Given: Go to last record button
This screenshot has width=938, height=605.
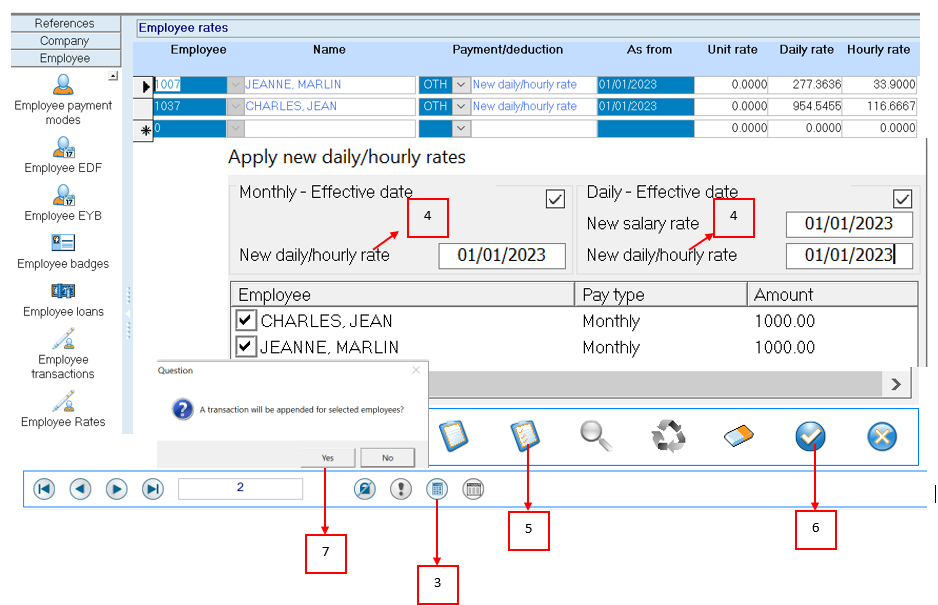Looking at the screenshot, I should coord(153,489).
